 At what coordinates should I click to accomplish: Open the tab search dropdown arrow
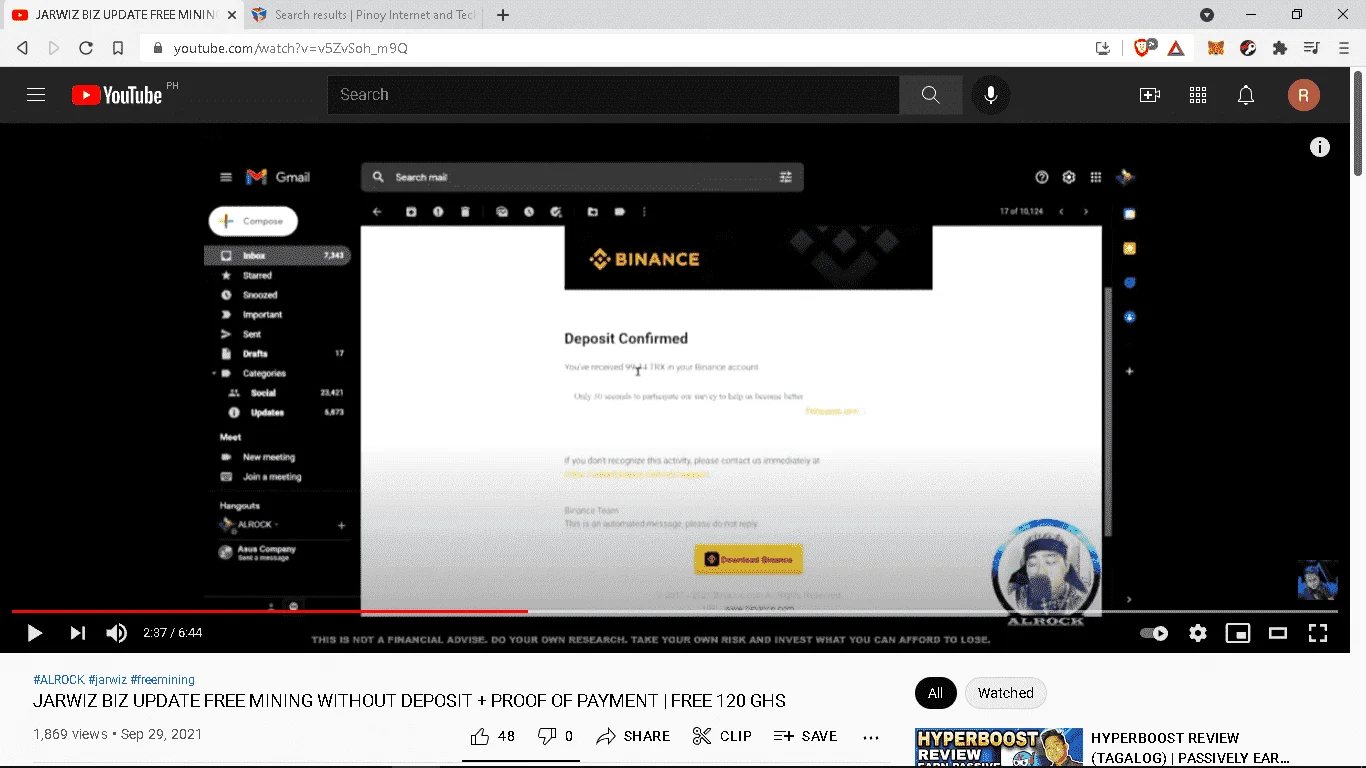(x=1207, y=15)
